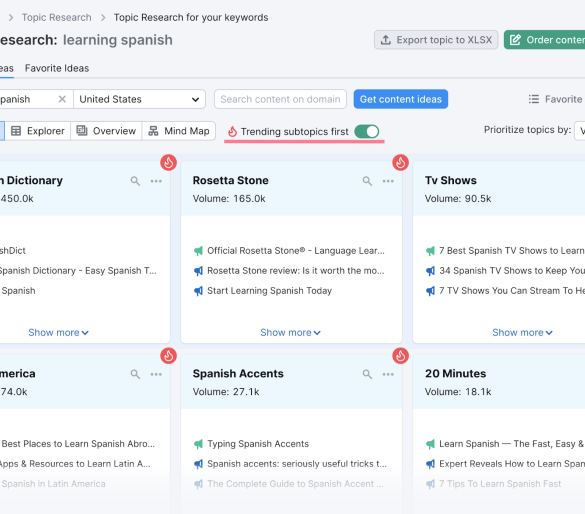Open headline Apps & Resources to Learn Latin
The width and height of the screenshot is (585, 514).
click(x=75, y=464)
